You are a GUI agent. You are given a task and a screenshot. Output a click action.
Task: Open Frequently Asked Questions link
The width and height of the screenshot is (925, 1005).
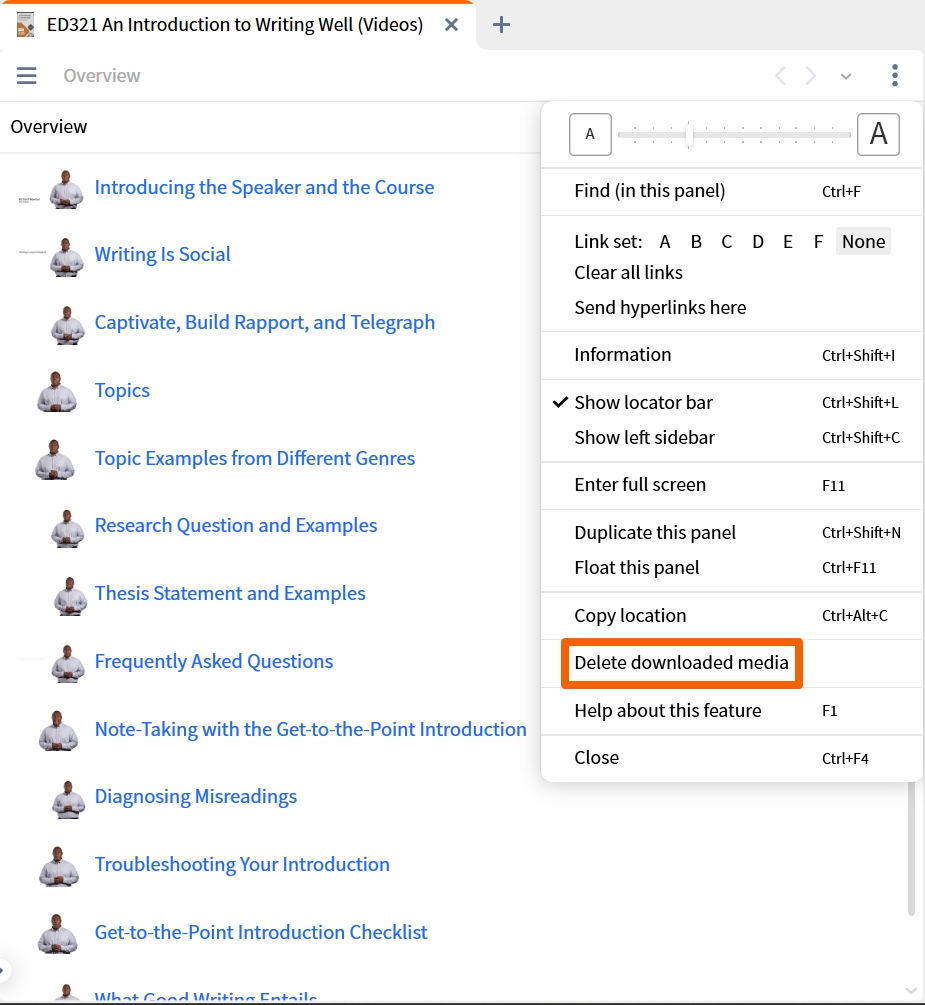tap(213, 661)
